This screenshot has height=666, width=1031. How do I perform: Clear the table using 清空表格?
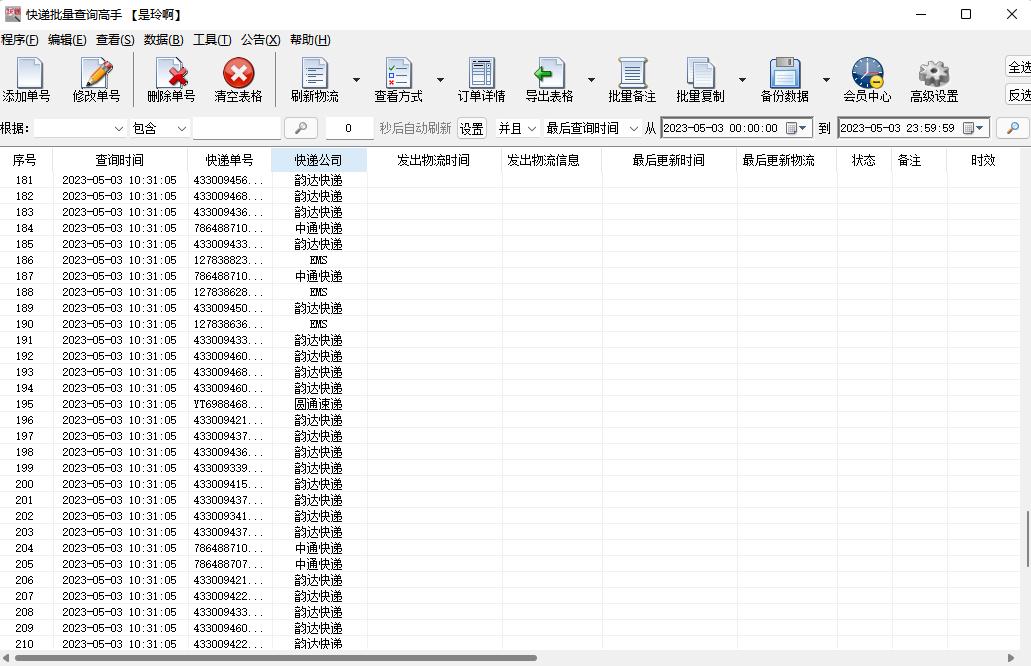coord(240,79)
